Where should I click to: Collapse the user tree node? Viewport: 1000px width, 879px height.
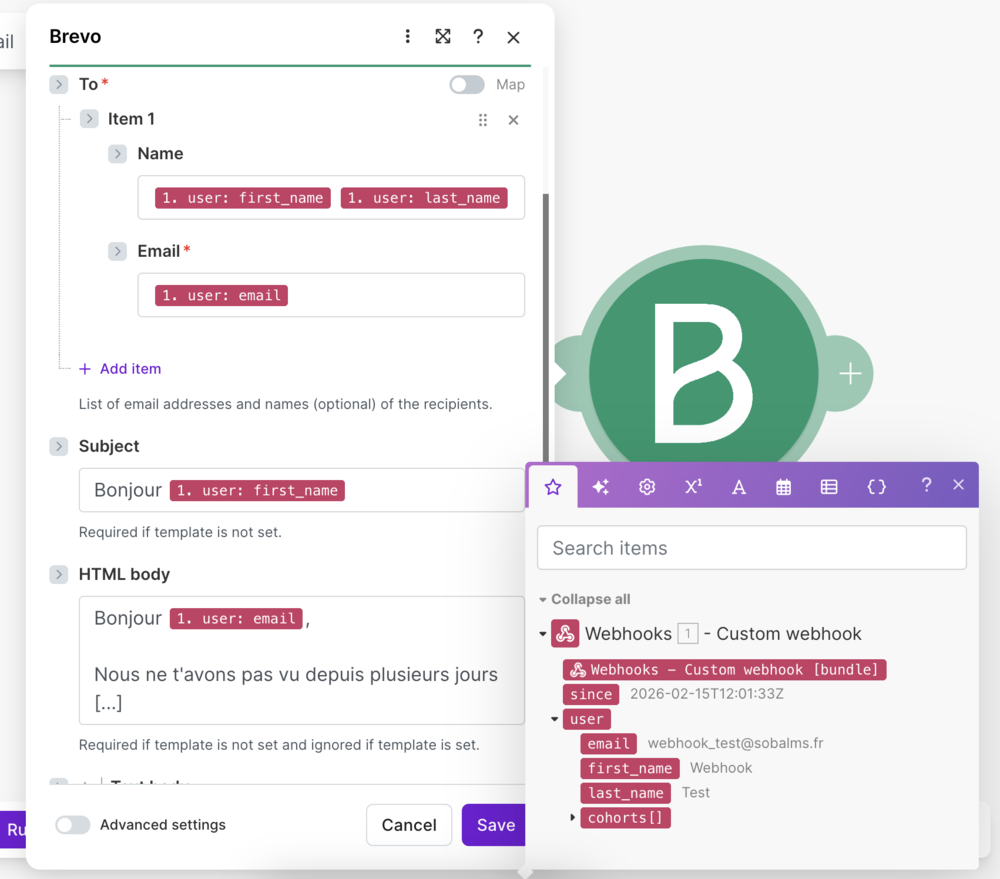pos(555,719)
